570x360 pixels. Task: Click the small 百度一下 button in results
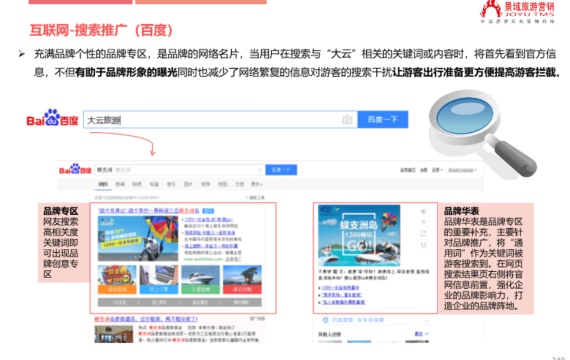[281, 170]
